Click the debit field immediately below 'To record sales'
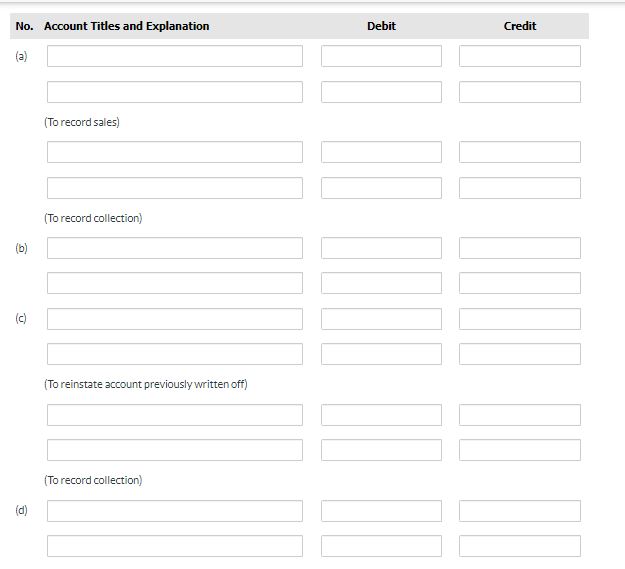 tap(381, 152)
